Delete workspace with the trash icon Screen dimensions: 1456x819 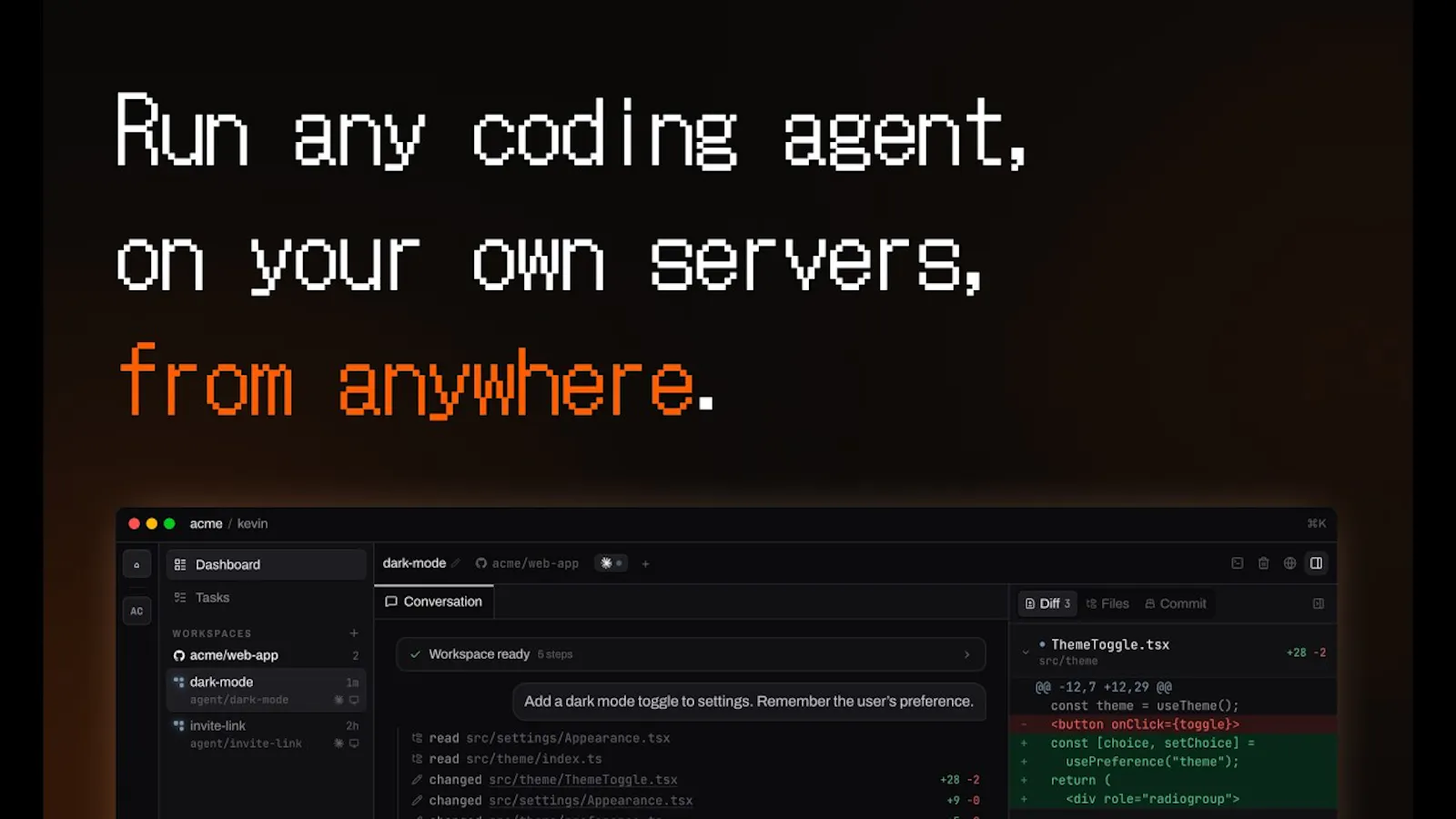tap(1263, 563)
